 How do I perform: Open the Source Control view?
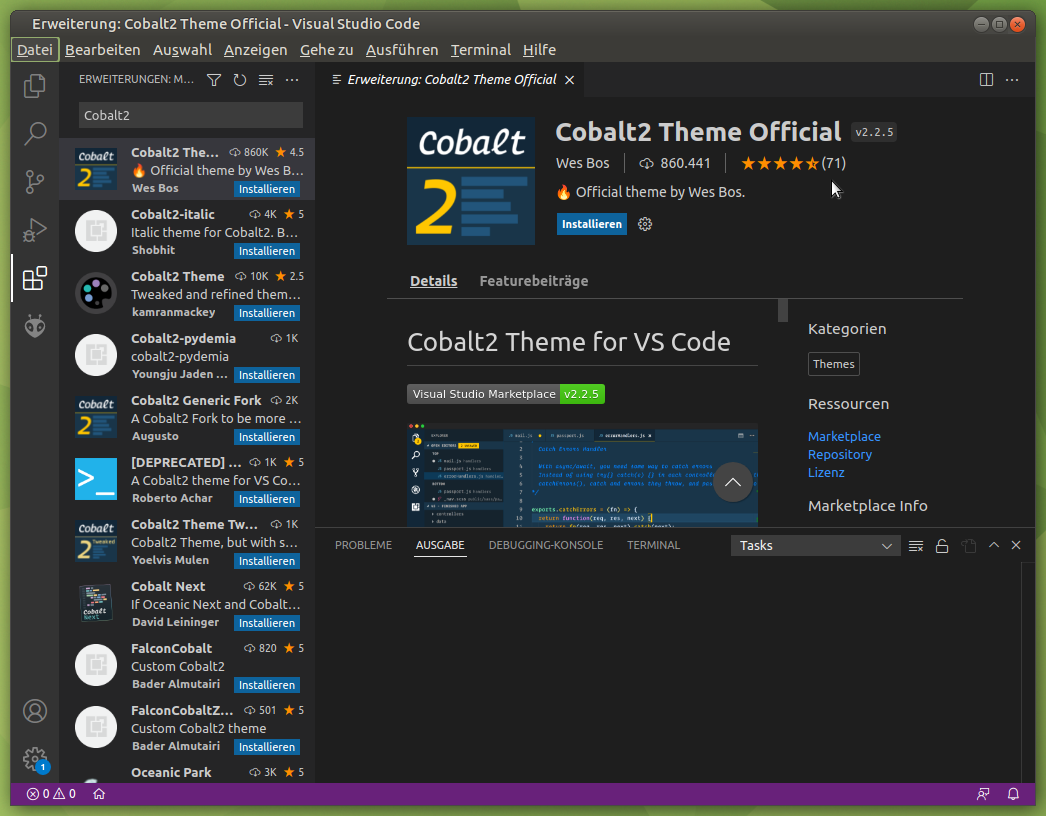click(35, 181)
